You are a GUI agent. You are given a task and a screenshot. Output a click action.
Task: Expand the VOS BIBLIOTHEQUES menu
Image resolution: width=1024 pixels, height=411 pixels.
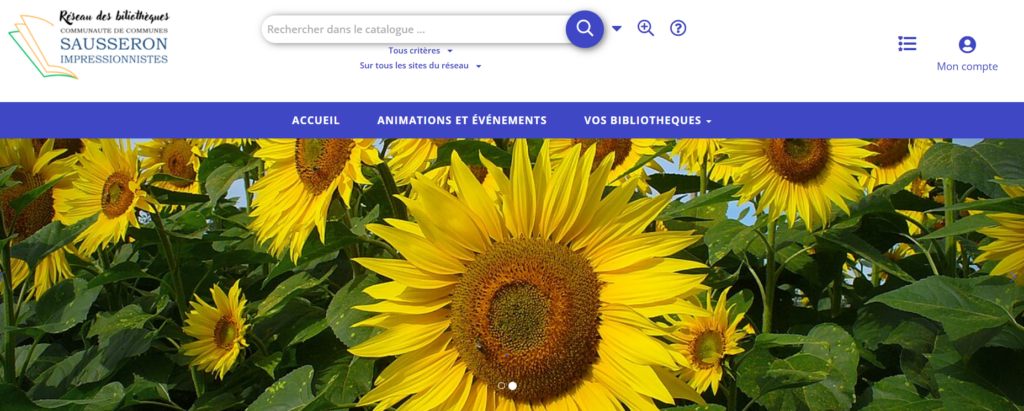647,120
